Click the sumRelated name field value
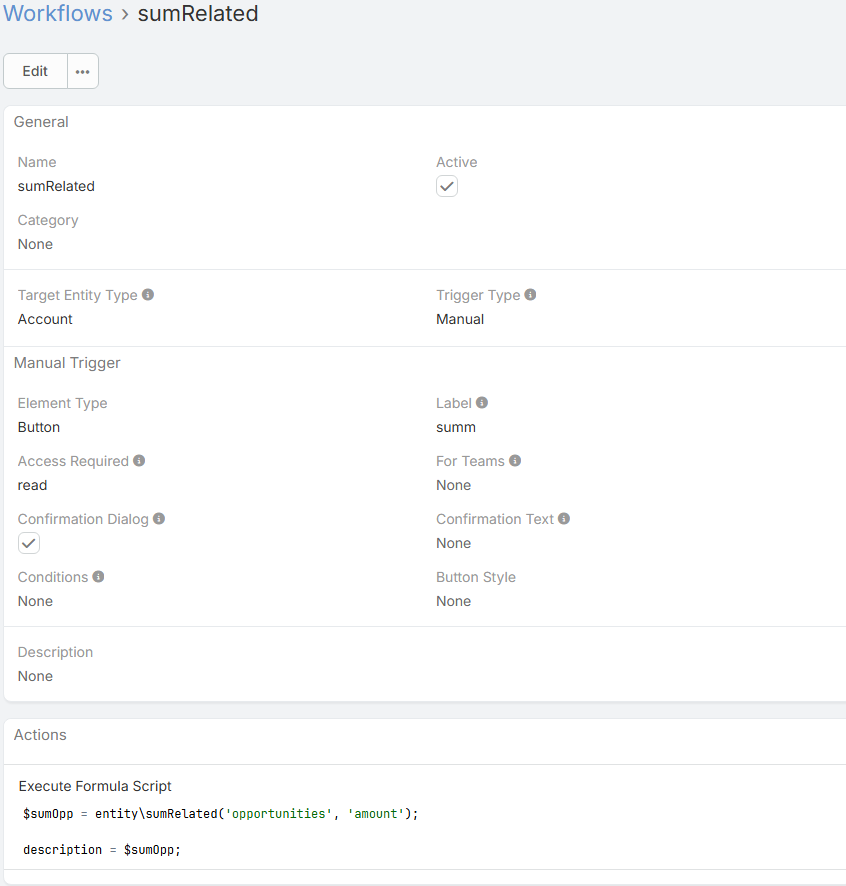Image resolution: width=846 pixels, height=886 pixels. tap(56, 186)
